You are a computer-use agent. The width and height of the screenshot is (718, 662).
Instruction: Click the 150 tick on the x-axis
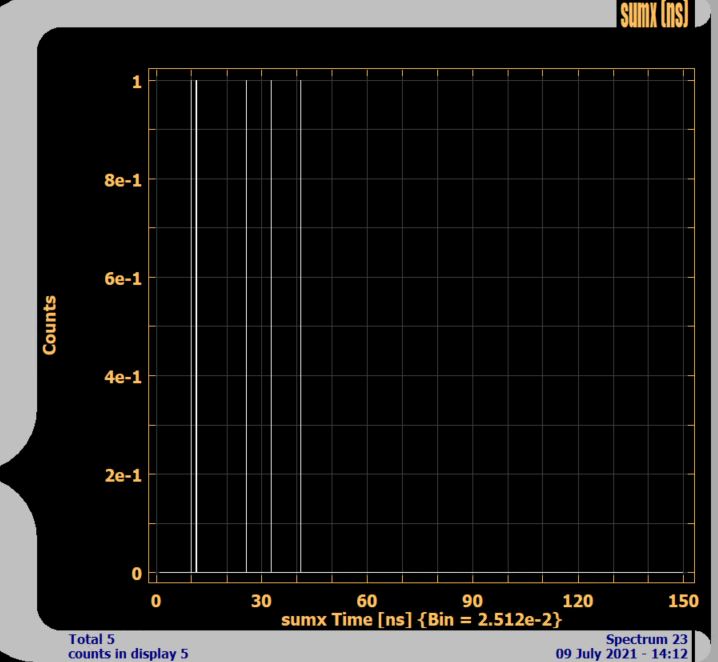click(x=682, y=601)
